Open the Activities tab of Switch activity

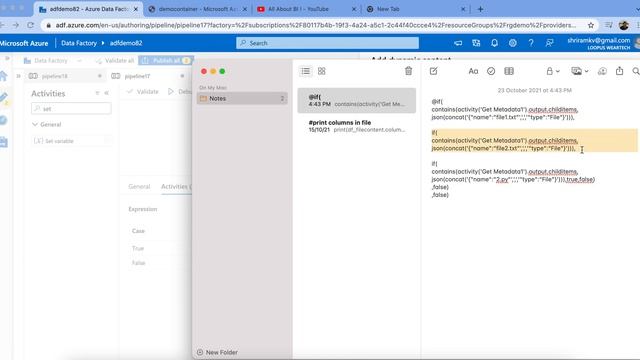175,187
